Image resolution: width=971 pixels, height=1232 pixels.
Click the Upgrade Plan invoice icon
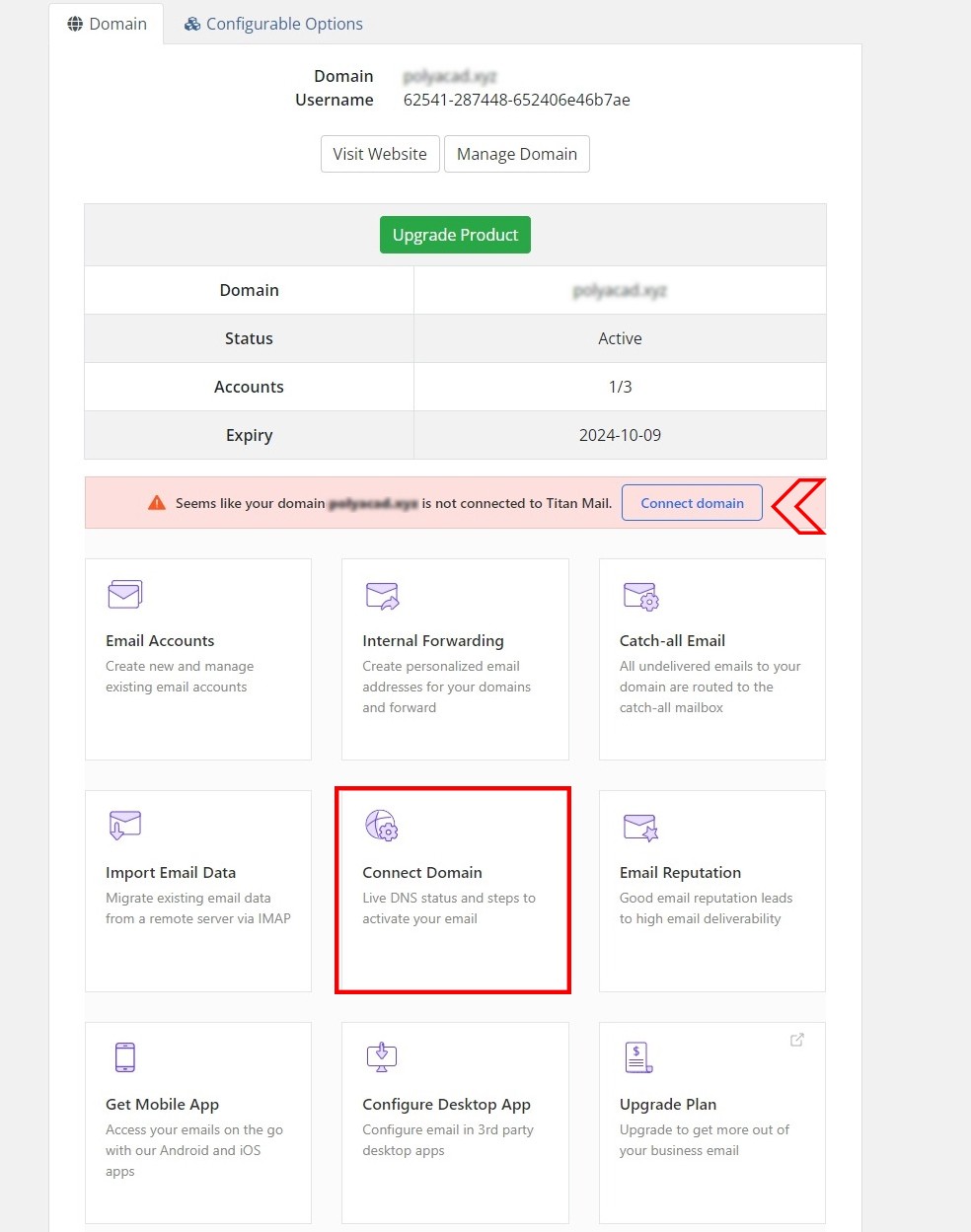point(637,1056)
